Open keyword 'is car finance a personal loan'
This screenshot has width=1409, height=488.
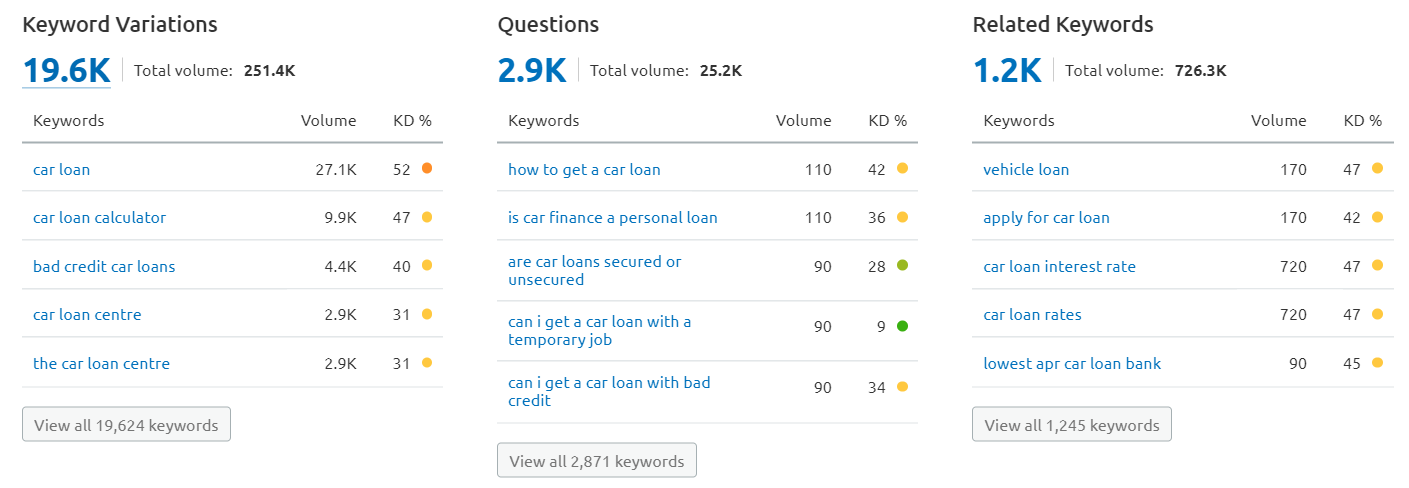pyautogui.click(x=613, y=217)
